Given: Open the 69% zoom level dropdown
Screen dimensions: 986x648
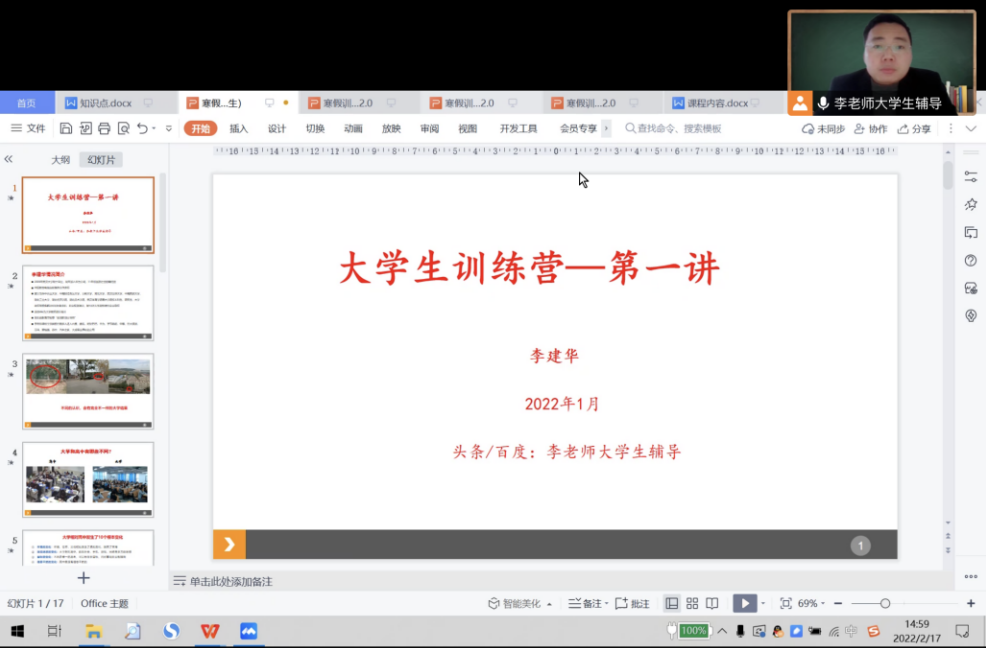Looking at the screenshot, I should click(812, 603).
